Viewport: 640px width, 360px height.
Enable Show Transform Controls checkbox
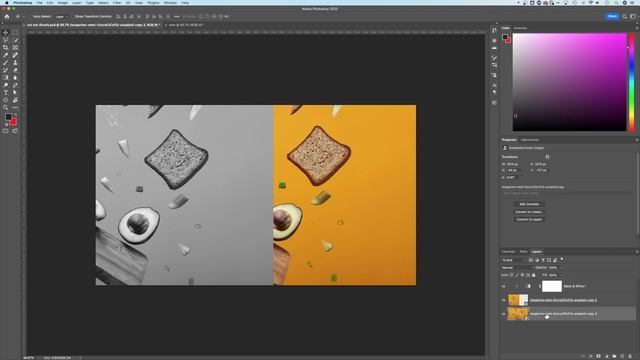click(x=72, y=17)
